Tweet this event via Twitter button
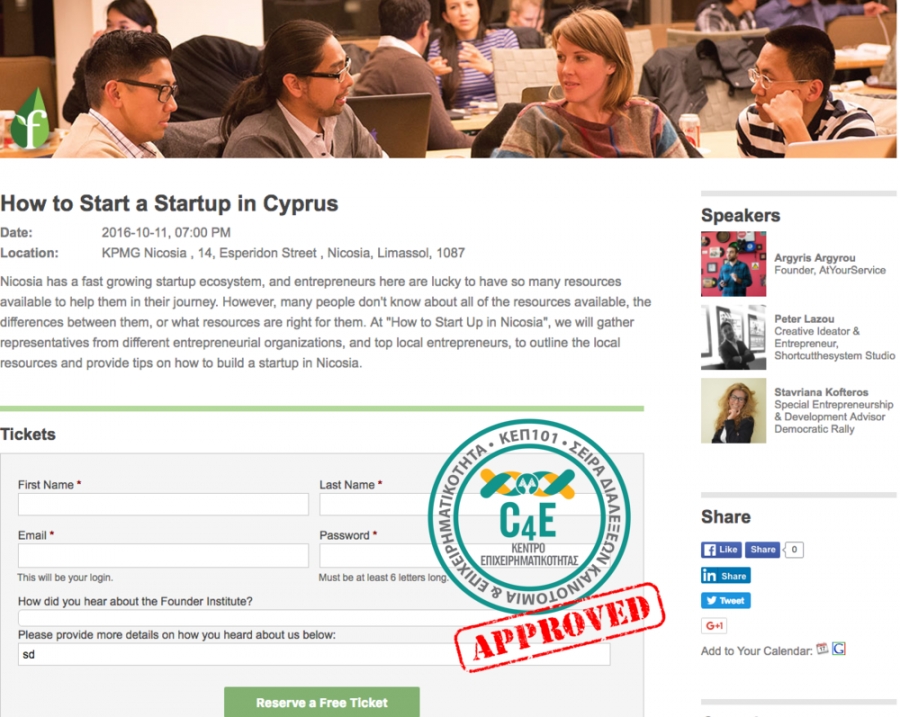This screenshot has width=900, height=717. coord(726,600)
